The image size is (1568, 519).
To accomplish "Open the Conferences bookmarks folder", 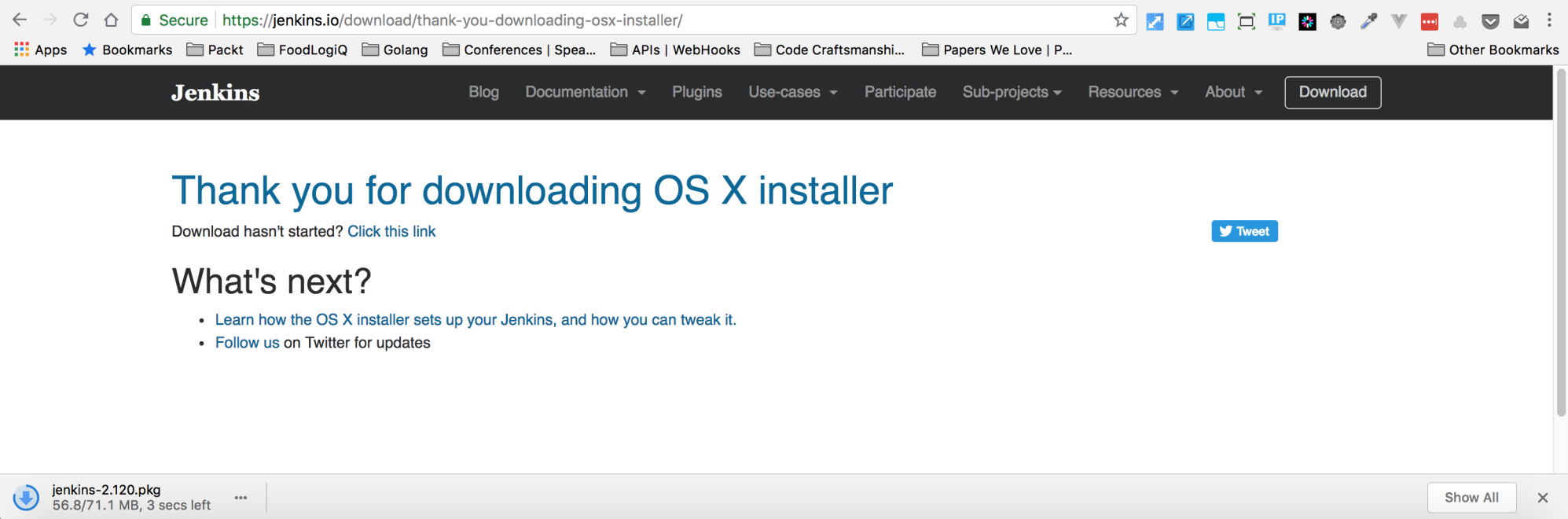I will pyautogui.click(x=520, y=50).
